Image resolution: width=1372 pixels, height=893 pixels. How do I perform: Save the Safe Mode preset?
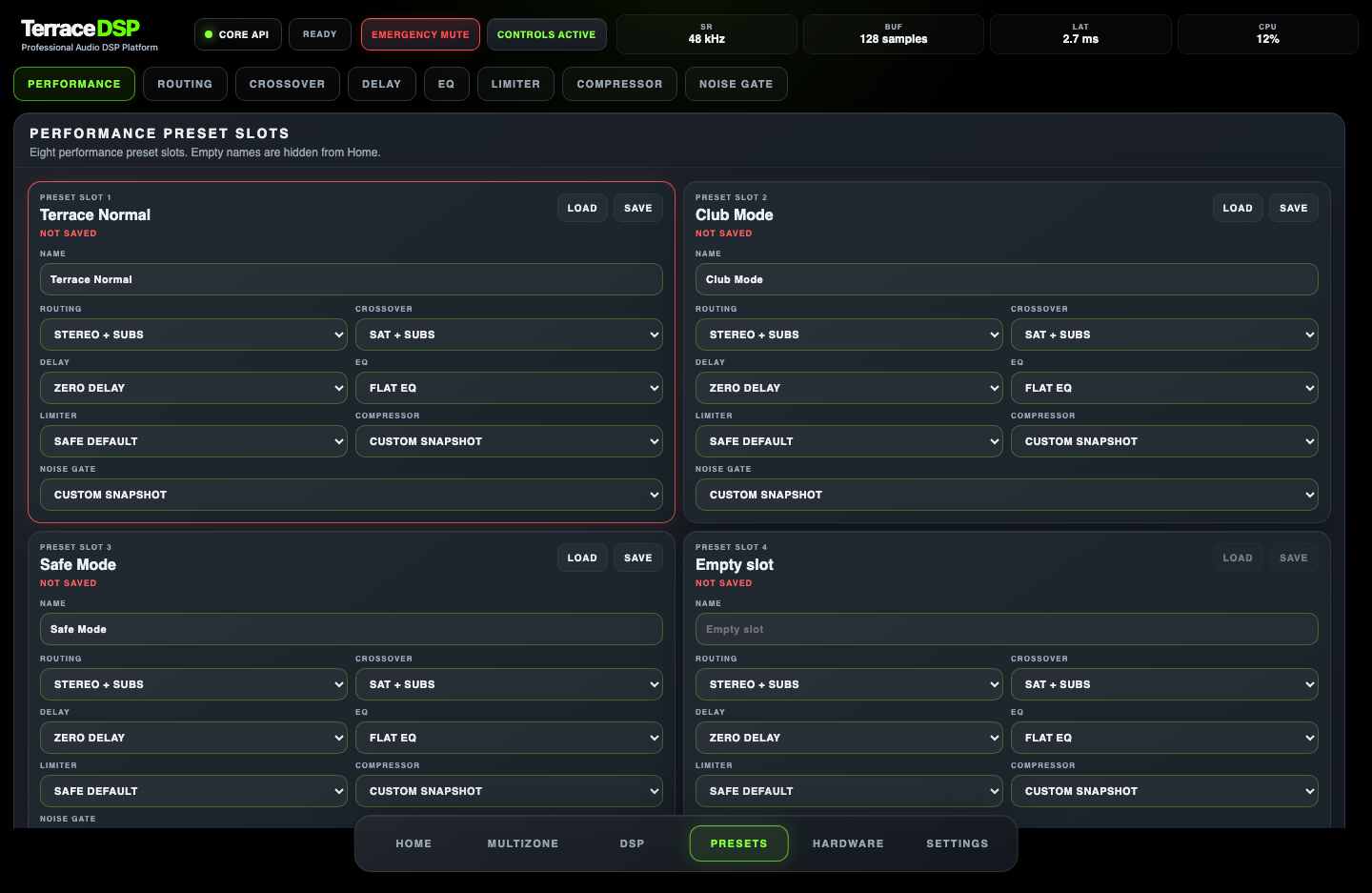pos(638,558)
